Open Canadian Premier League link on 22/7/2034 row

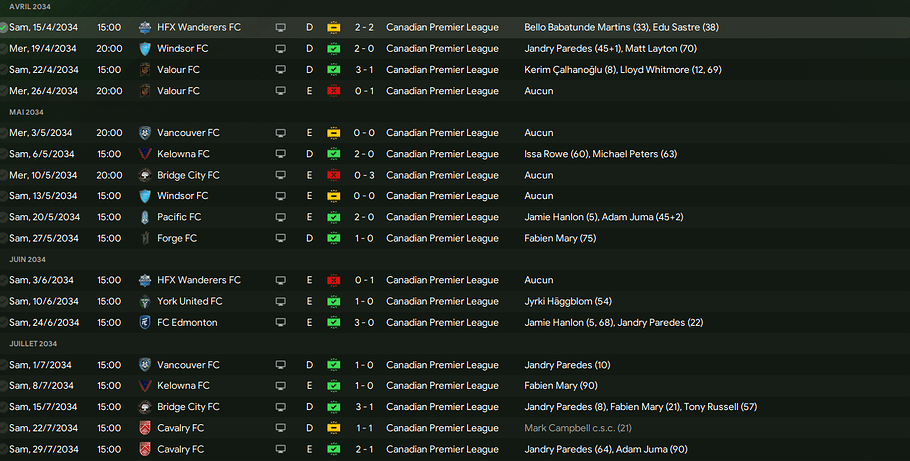pos(442,428)
